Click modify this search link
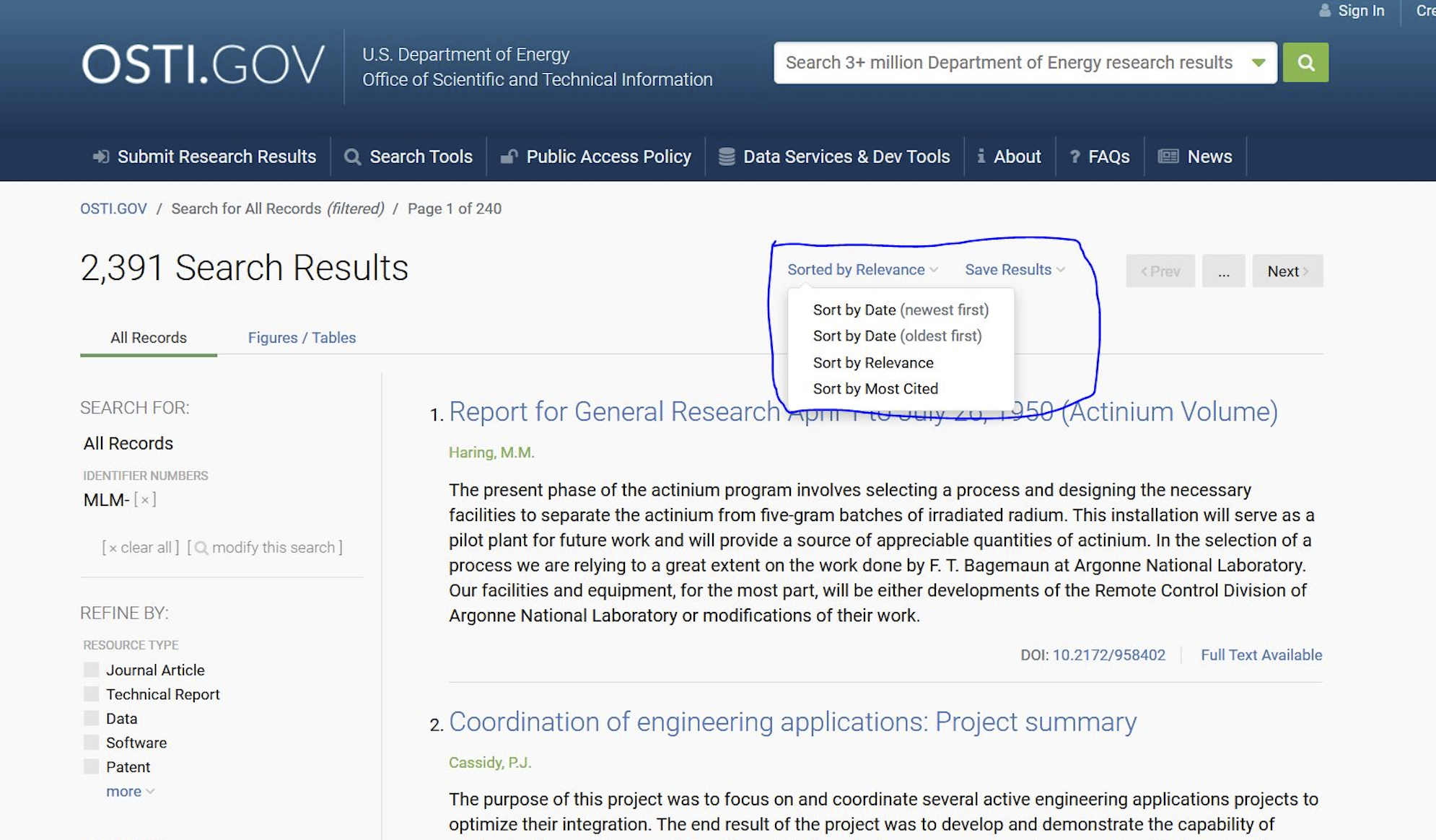The image size is (1436, 840). click(265, 547)
